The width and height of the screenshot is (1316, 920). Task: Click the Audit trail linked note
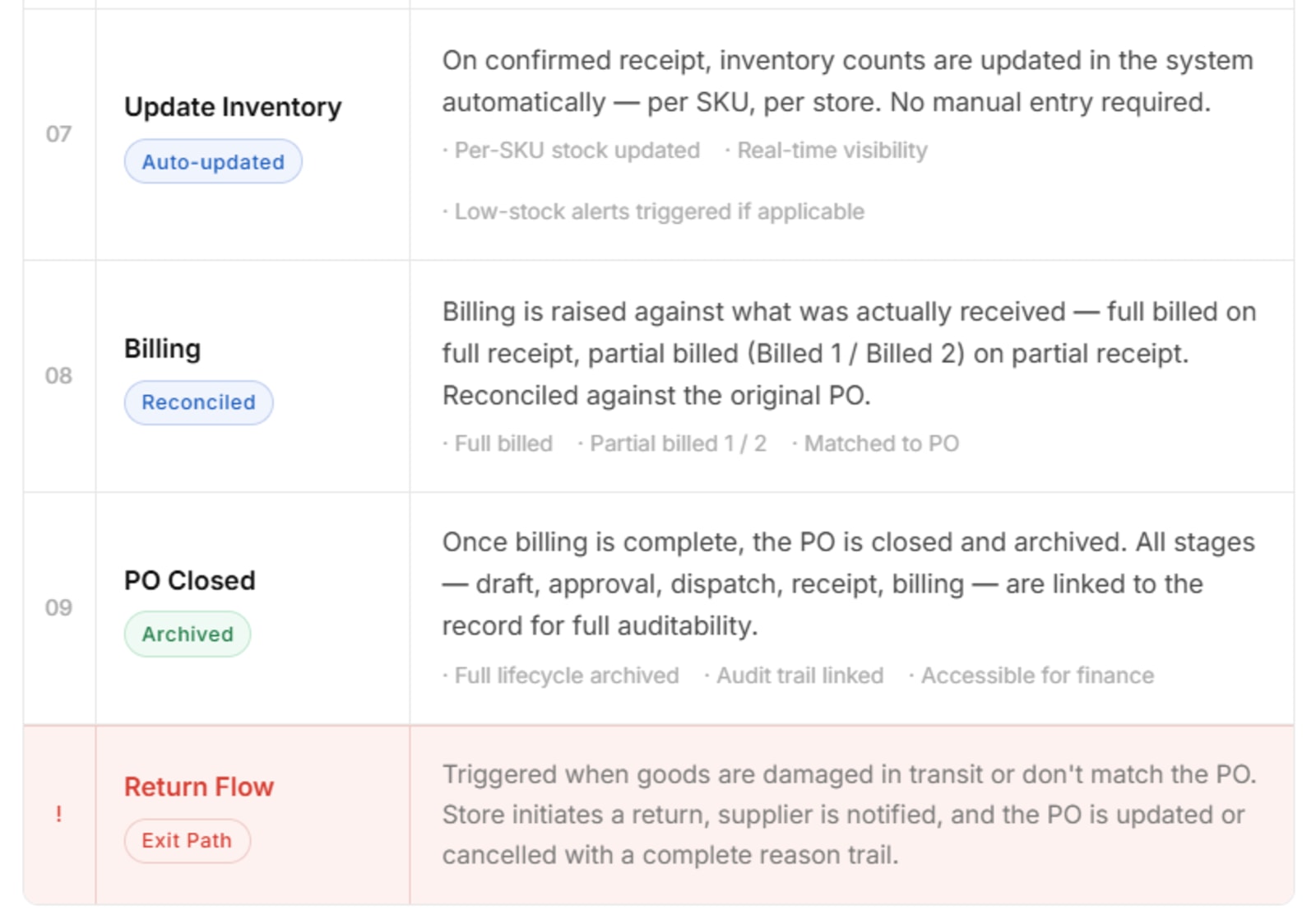pos(794,676)
